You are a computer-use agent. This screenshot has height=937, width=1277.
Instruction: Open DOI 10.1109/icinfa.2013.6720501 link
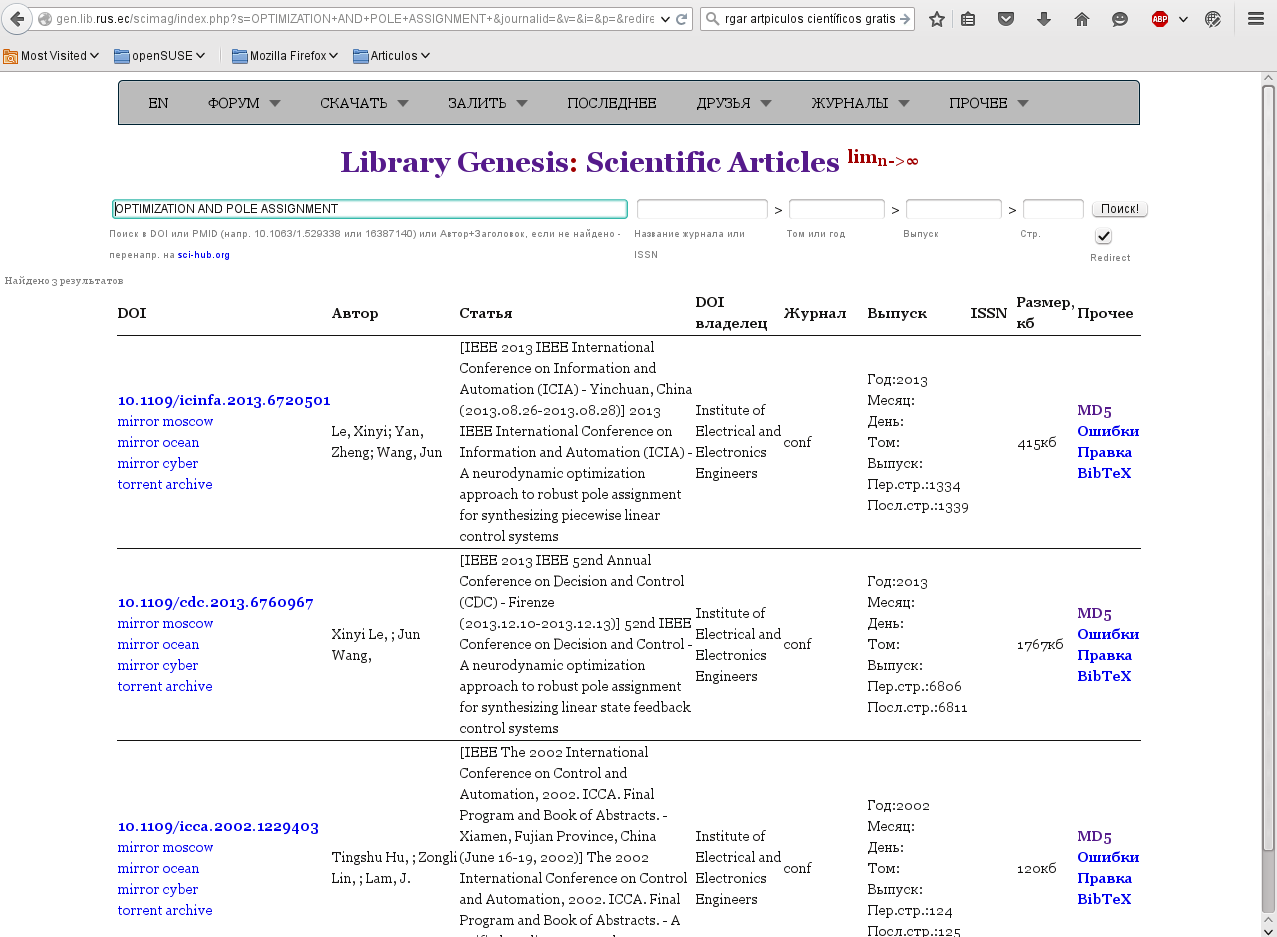[224, 400]
